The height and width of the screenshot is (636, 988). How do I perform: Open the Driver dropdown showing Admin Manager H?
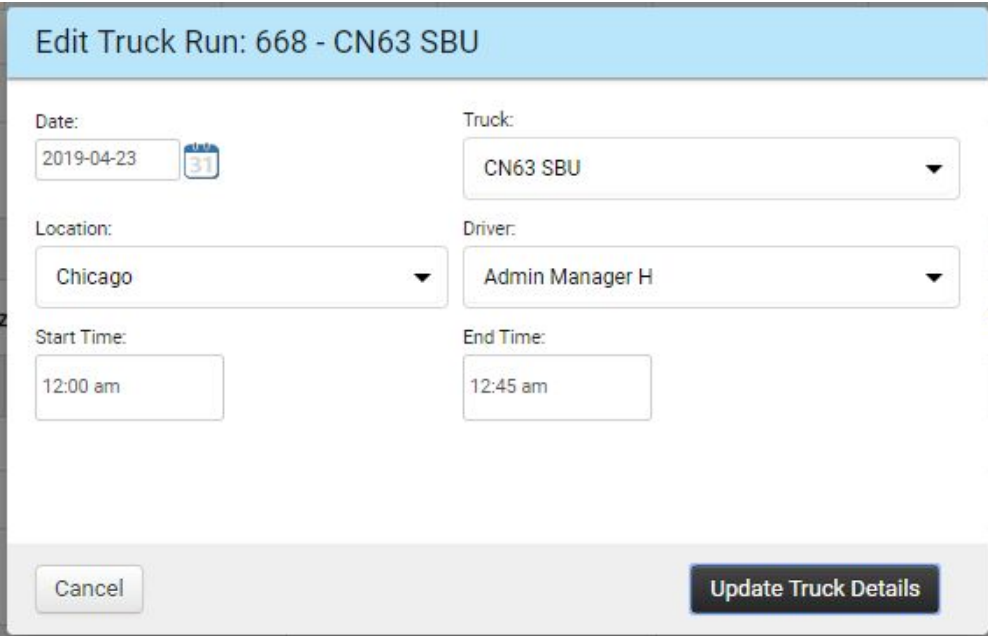coord(711,277)
